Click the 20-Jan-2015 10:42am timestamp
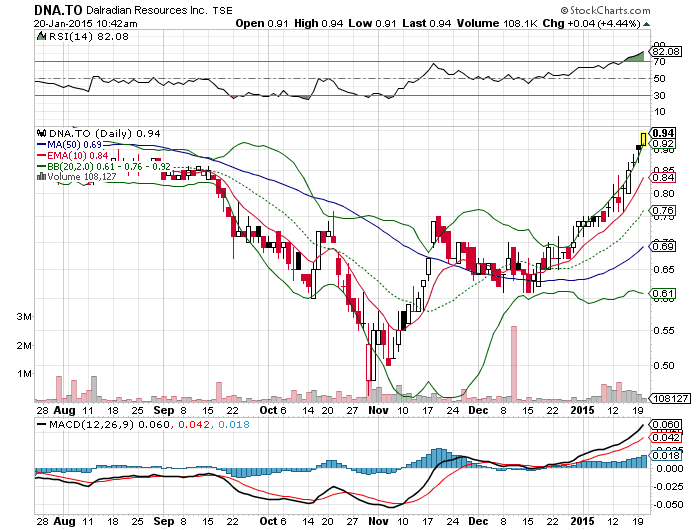The image size is (700, 530). (x=85, y=24)
